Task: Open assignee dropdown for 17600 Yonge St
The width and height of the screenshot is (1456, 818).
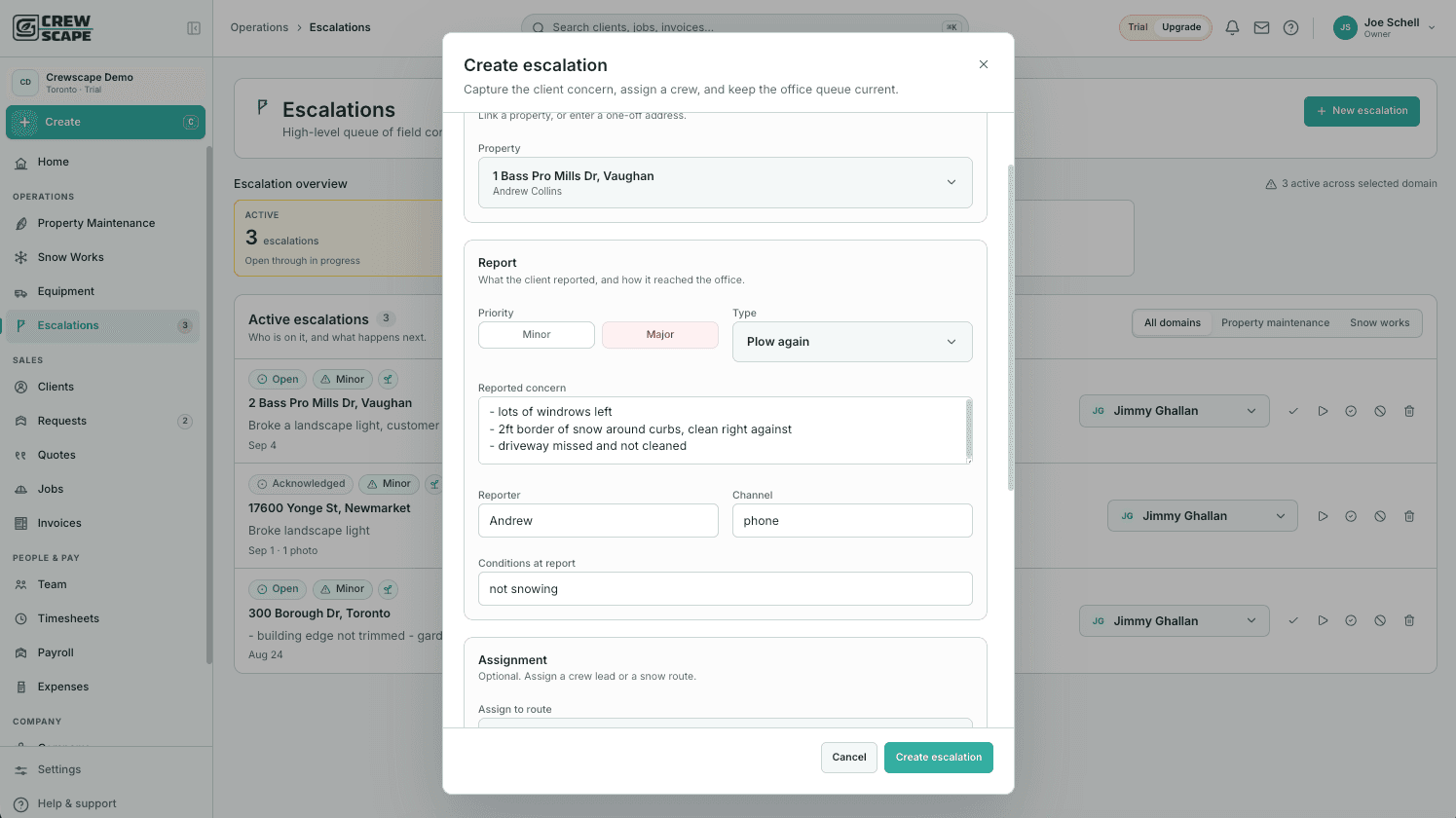Action: (1203, 516)
